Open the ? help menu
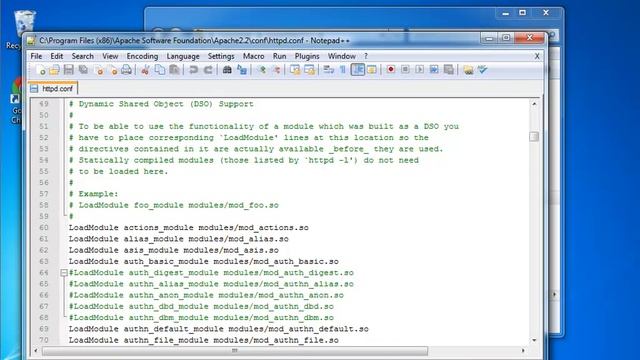The width and height of the screenshot is (640, 360). point(366,56)
